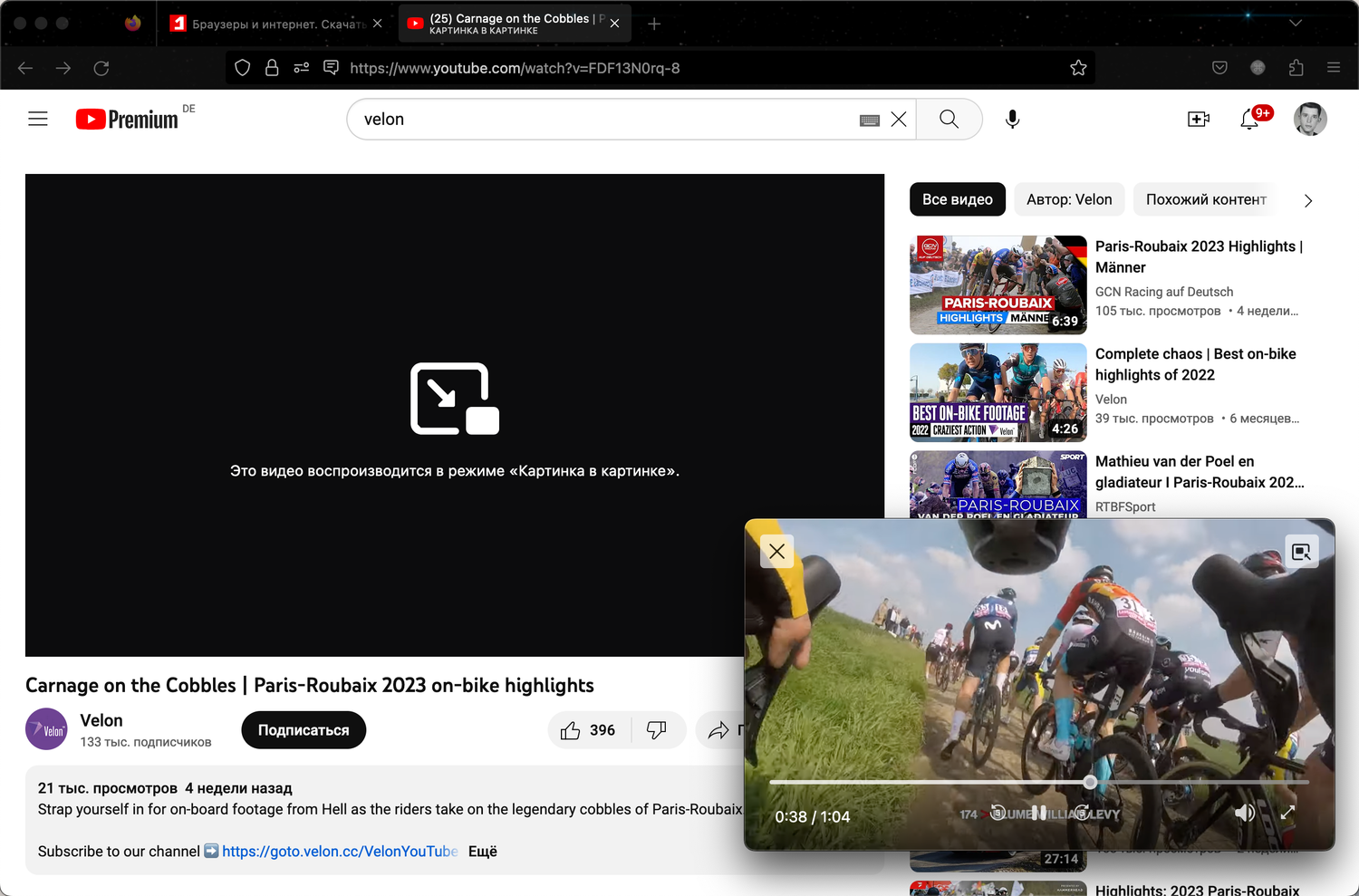
Task: Enter fullscreen in picture-in-picture window
Action: tap(1287, 813)
